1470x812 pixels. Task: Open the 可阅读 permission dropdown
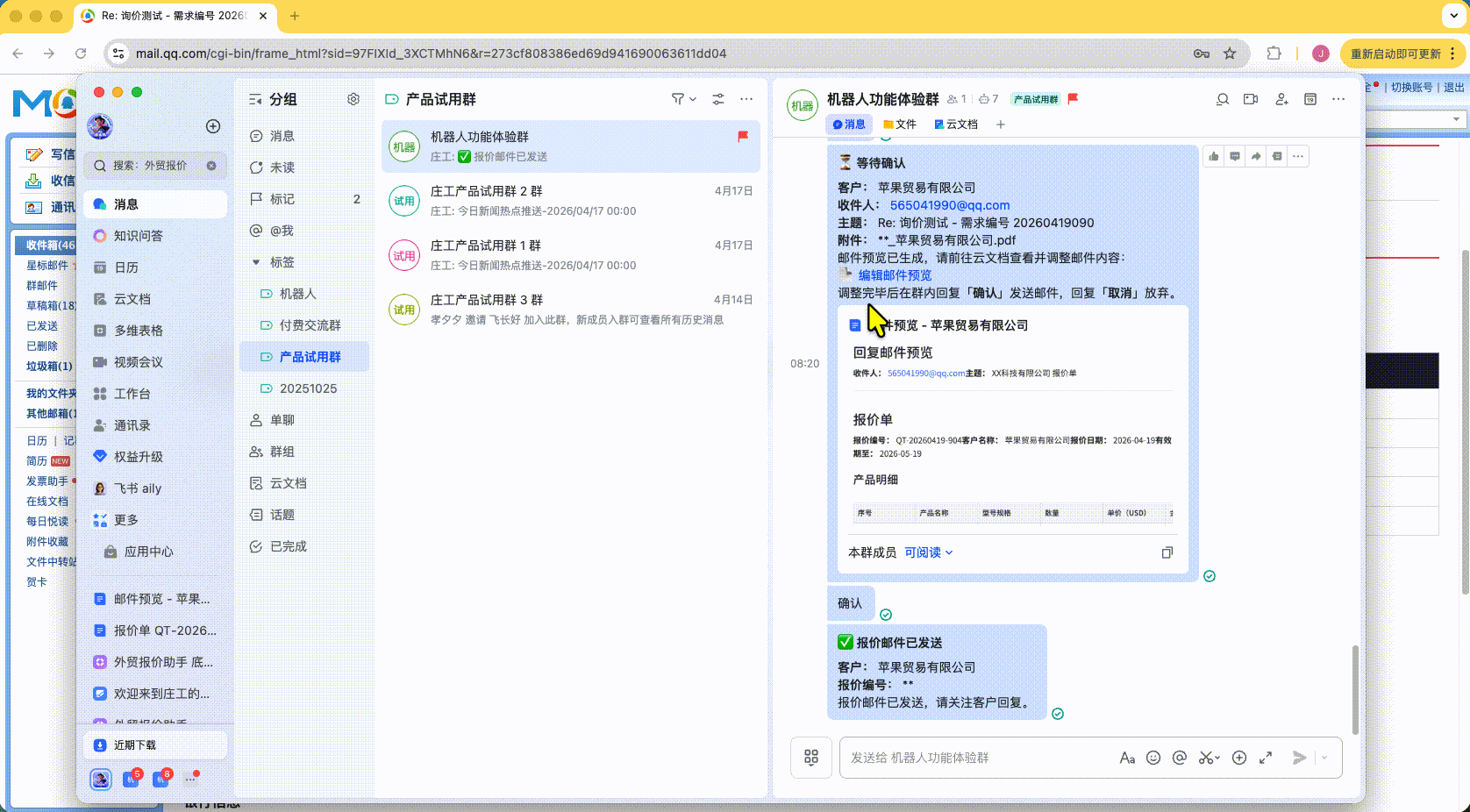click(x=928, y=552)
